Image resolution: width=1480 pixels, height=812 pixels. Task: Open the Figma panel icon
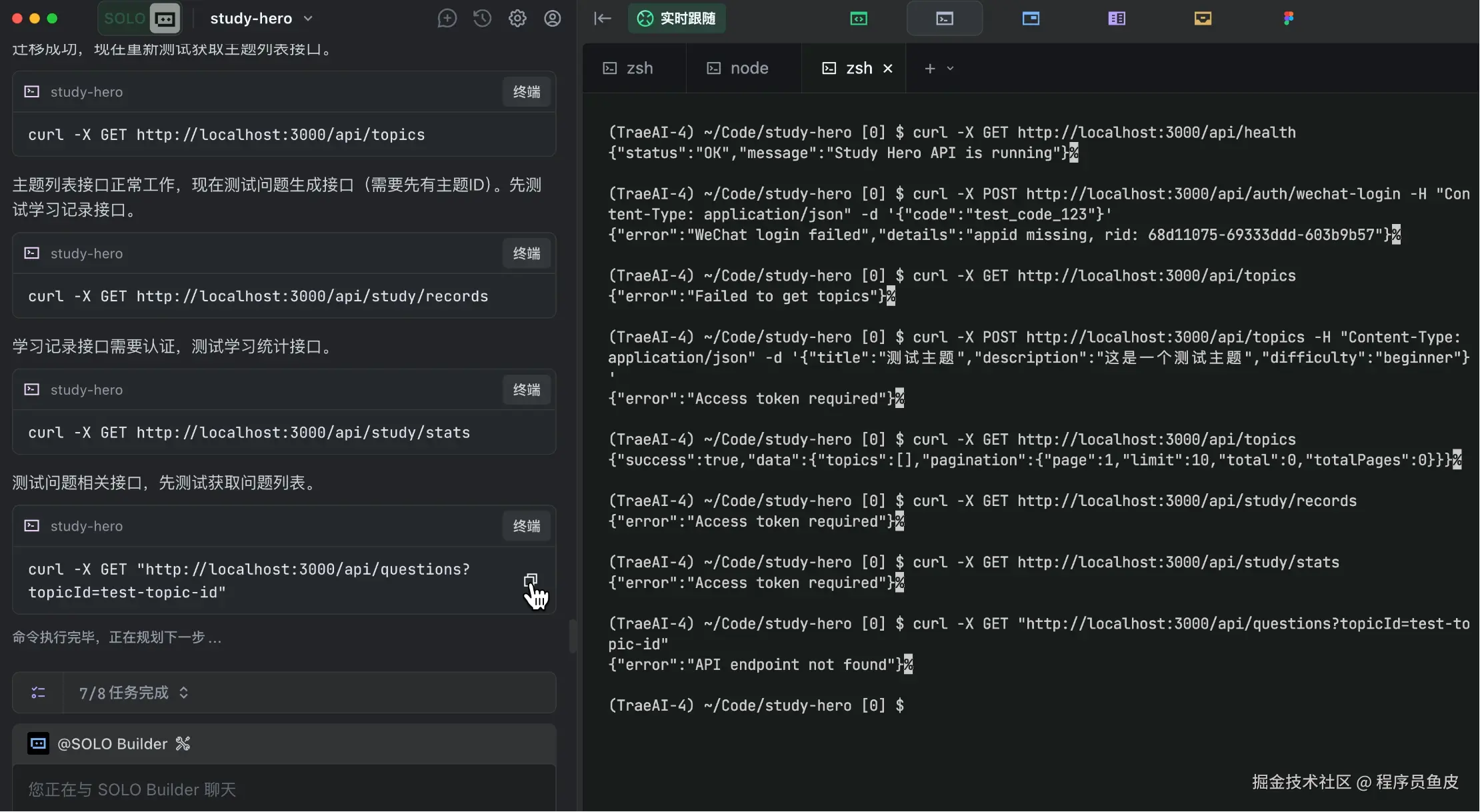[1288, 19]
